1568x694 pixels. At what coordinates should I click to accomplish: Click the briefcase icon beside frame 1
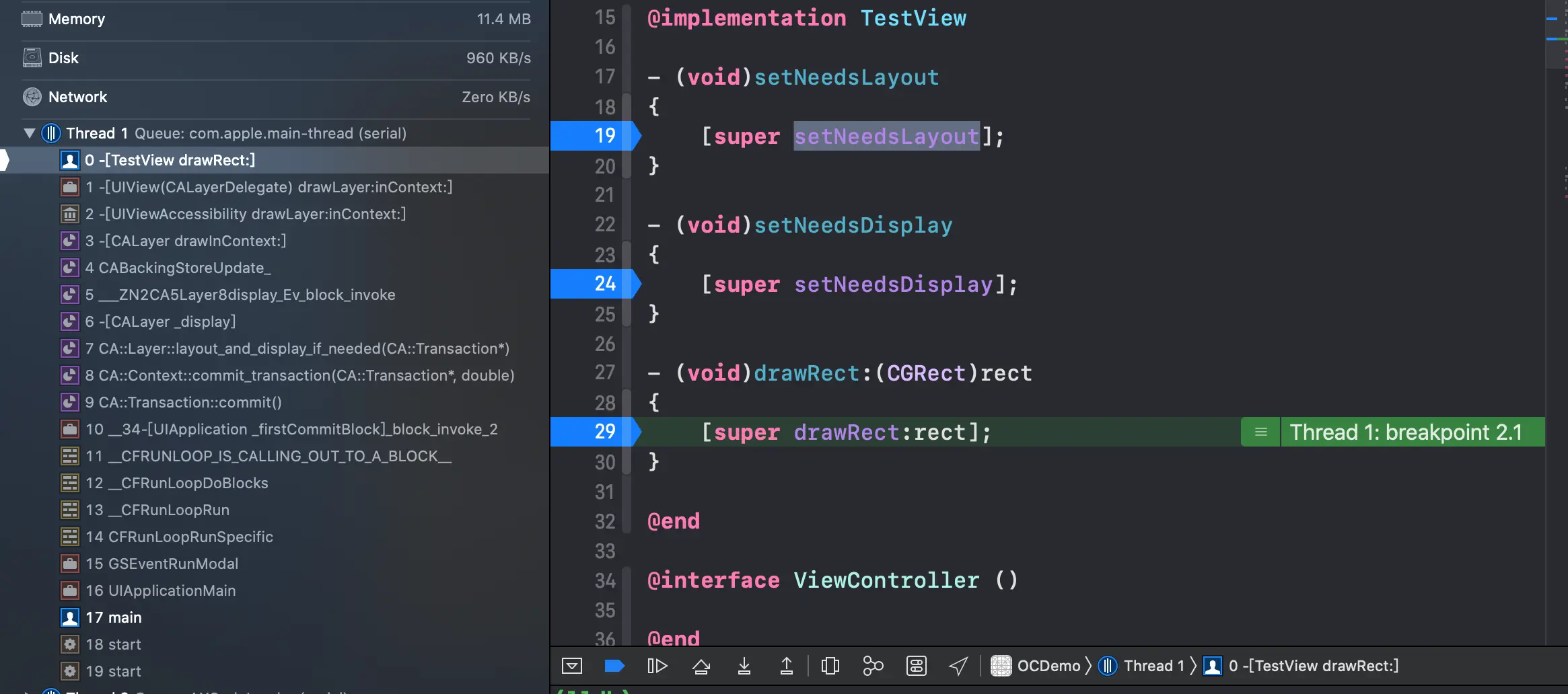[70, 187]
